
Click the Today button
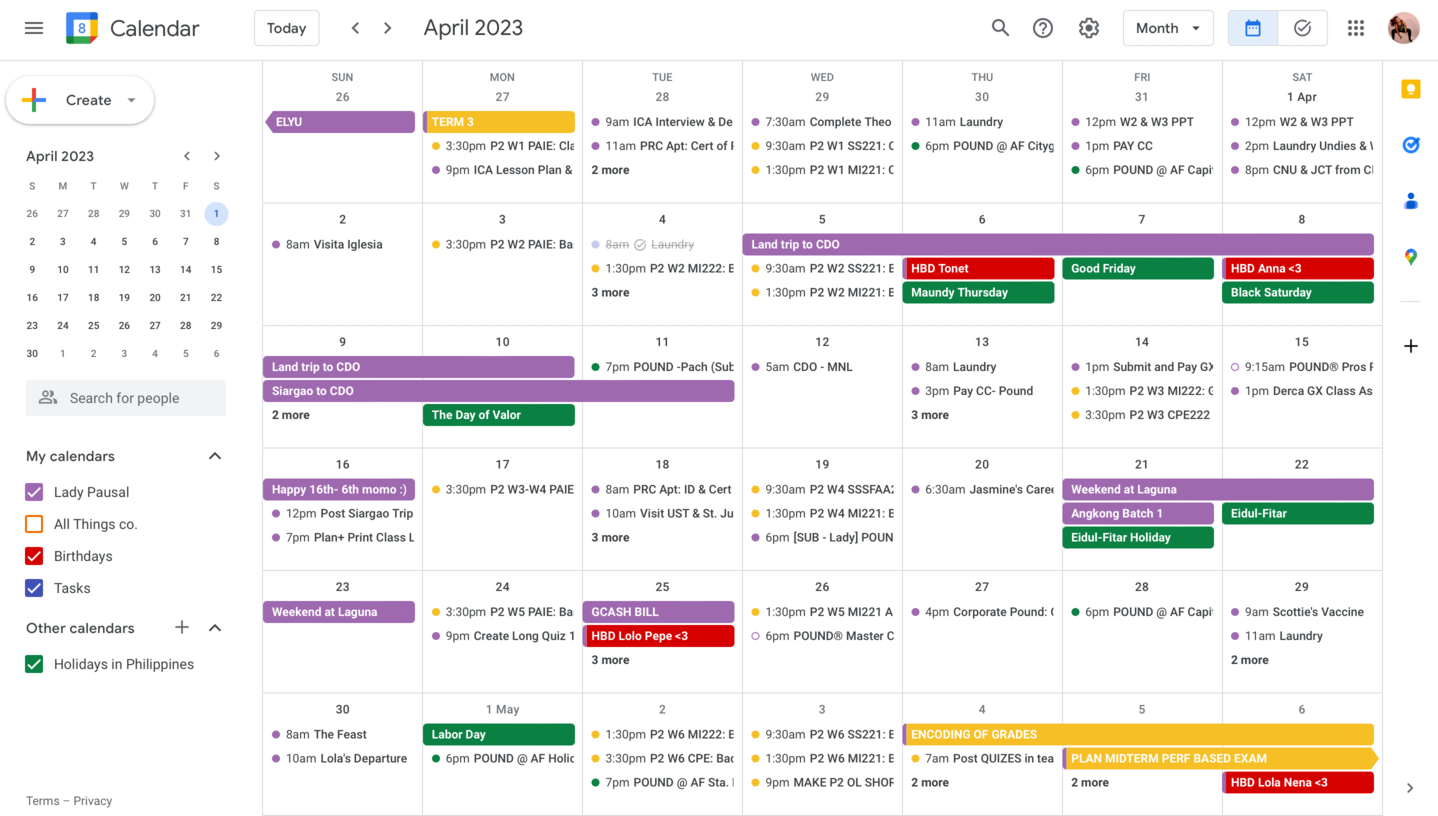tap(287, 28)
